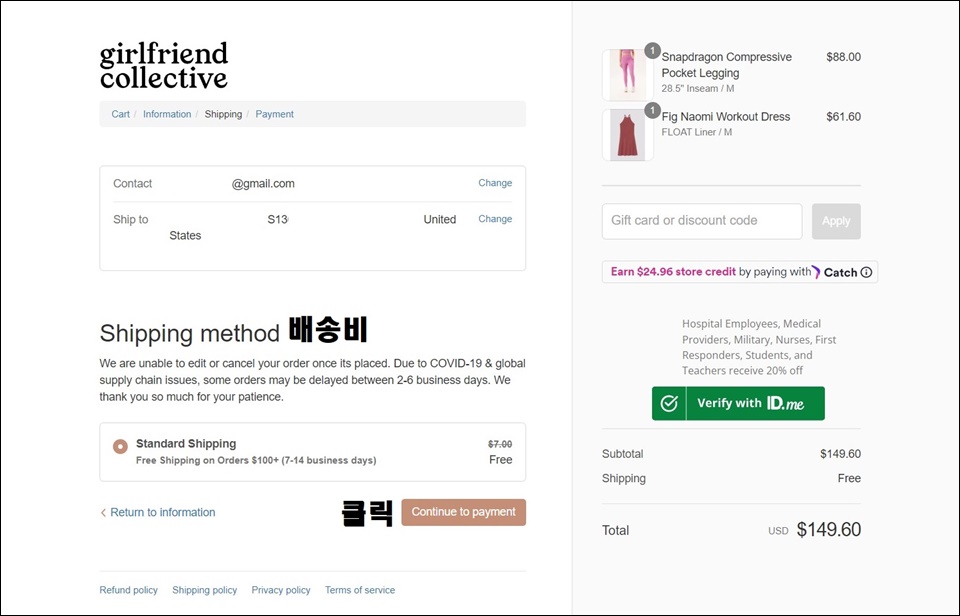Click the Subtotal $149.60 amount

point(841,454)
